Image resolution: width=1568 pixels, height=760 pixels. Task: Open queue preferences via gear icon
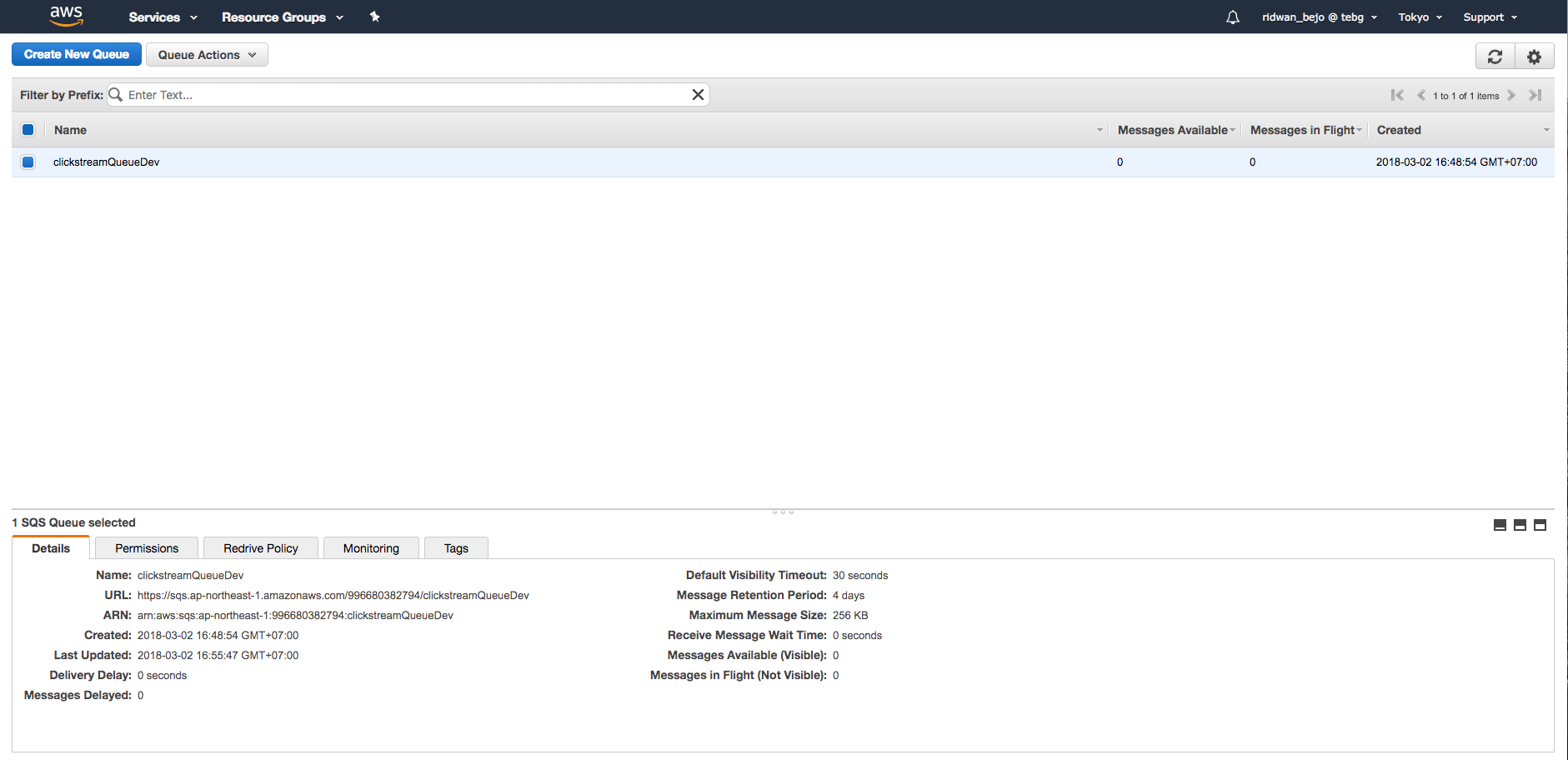[x=1533, y=56]
